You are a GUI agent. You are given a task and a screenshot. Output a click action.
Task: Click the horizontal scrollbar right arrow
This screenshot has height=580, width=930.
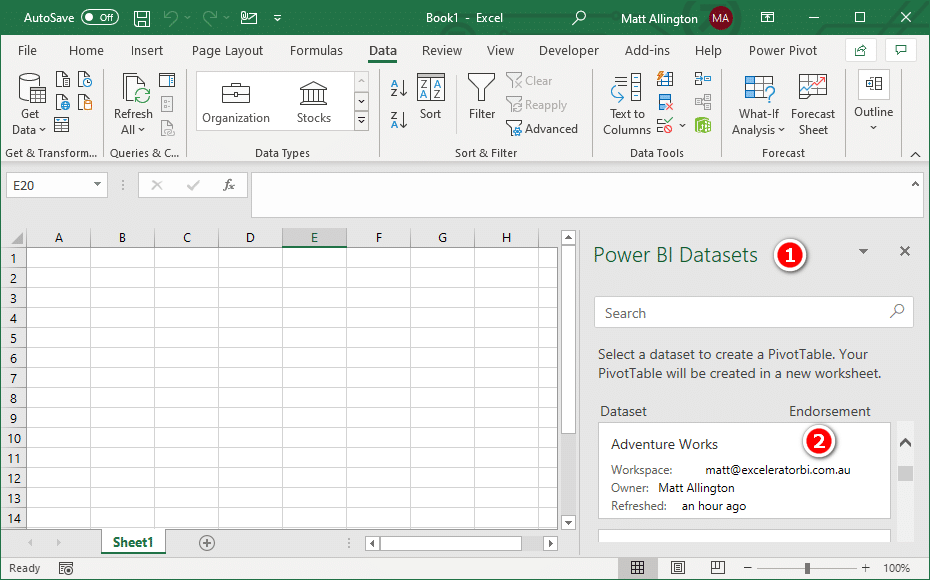(x=551, y=543)
